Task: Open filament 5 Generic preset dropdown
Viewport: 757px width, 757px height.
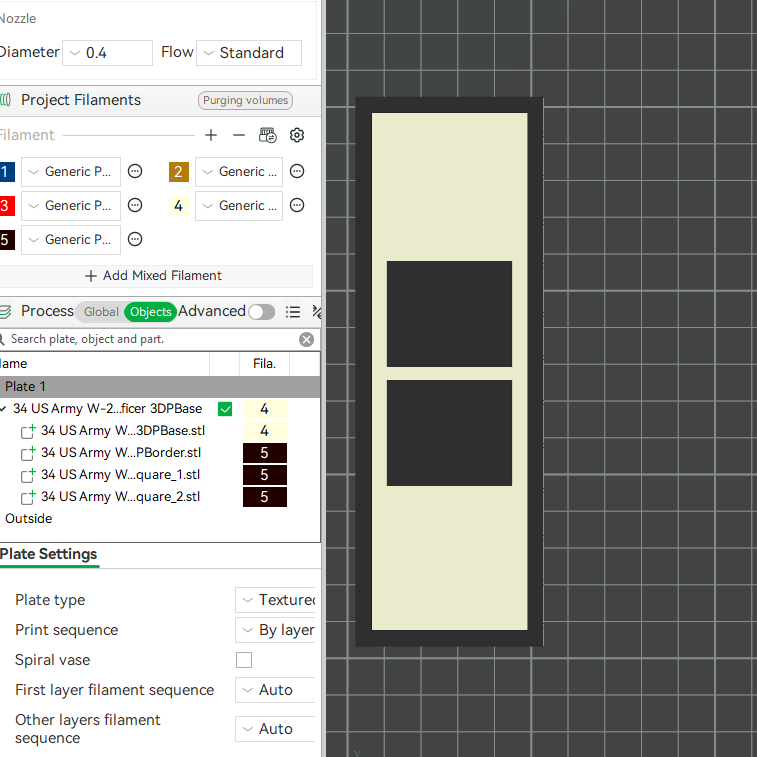Action: (x=71, y=240)
